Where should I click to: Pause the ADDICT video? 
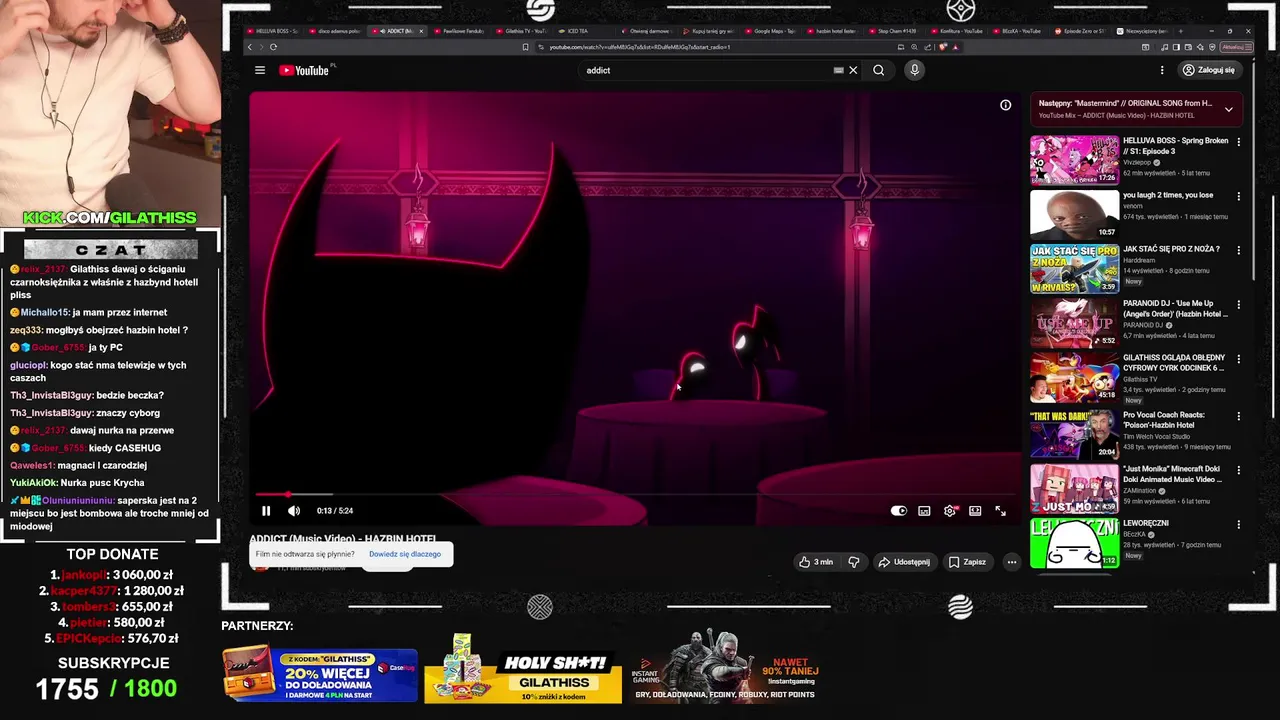(266, 511)
